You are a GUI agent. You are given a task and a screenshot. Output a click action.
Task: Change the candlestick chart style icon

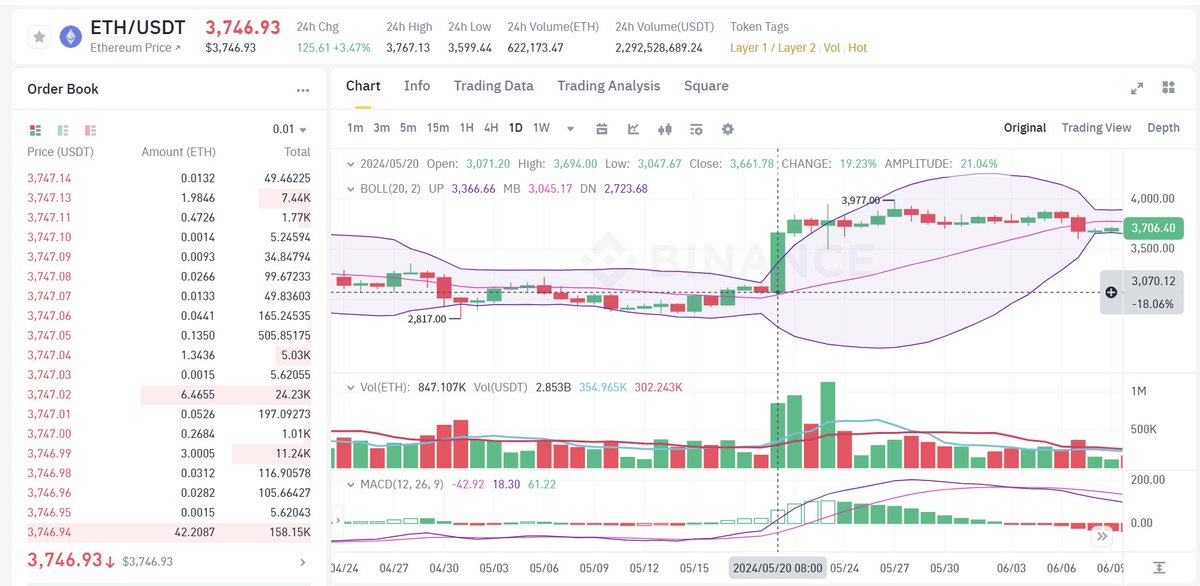(665, 128)
